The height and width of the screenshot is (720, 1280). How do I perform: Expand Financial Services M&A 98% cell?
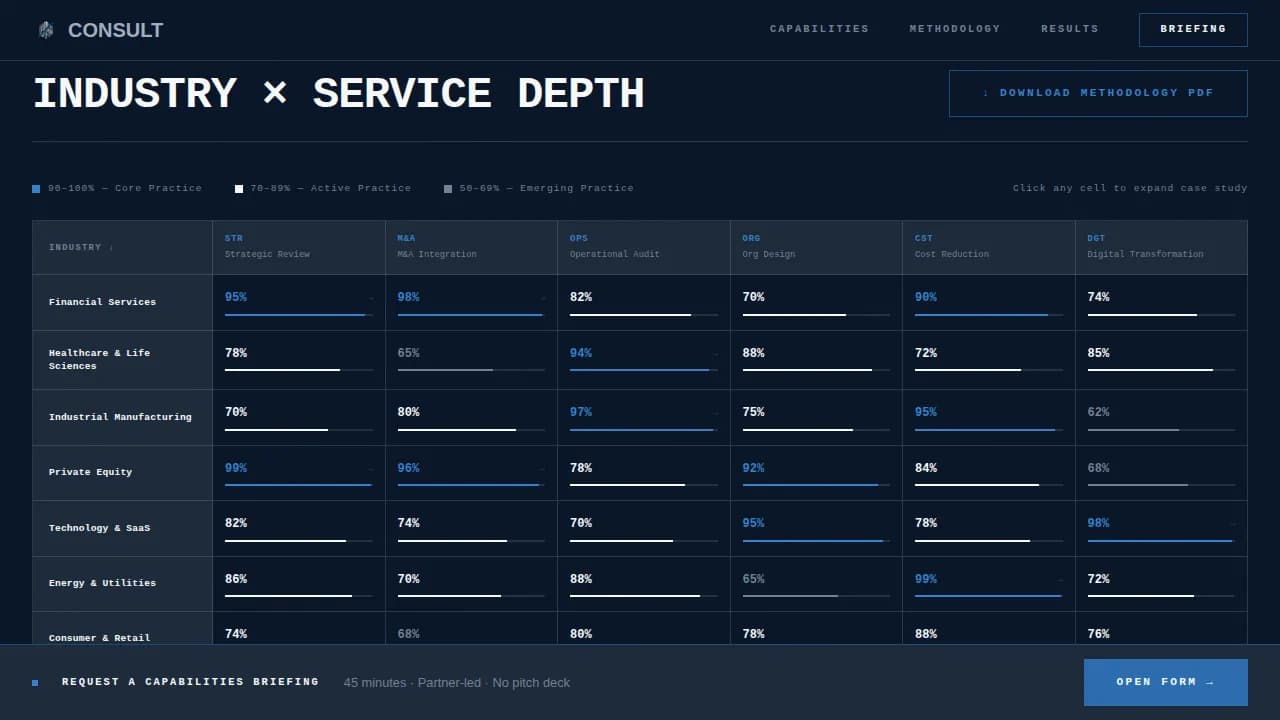point(471,302)
